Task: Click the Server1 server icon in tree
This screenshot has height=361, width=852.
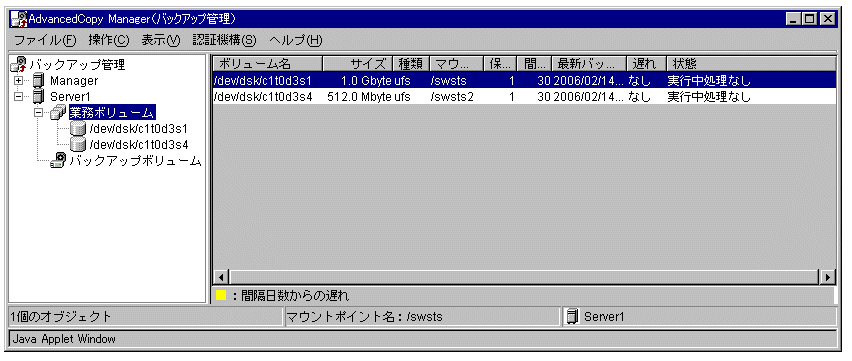Action: 38,97
